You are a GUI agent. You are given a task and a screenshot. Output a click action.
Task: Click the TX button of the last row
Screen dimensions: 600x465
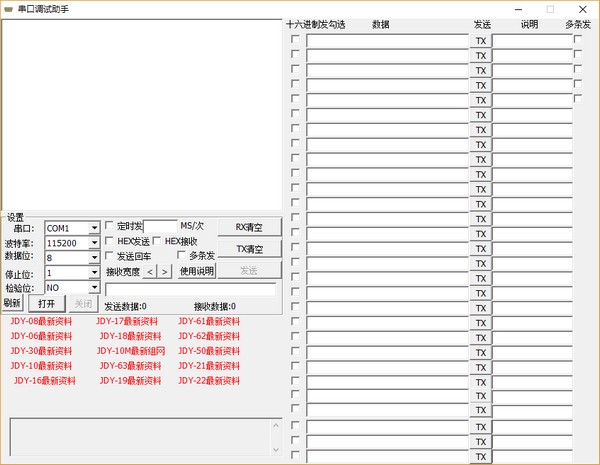coord(481,457)
